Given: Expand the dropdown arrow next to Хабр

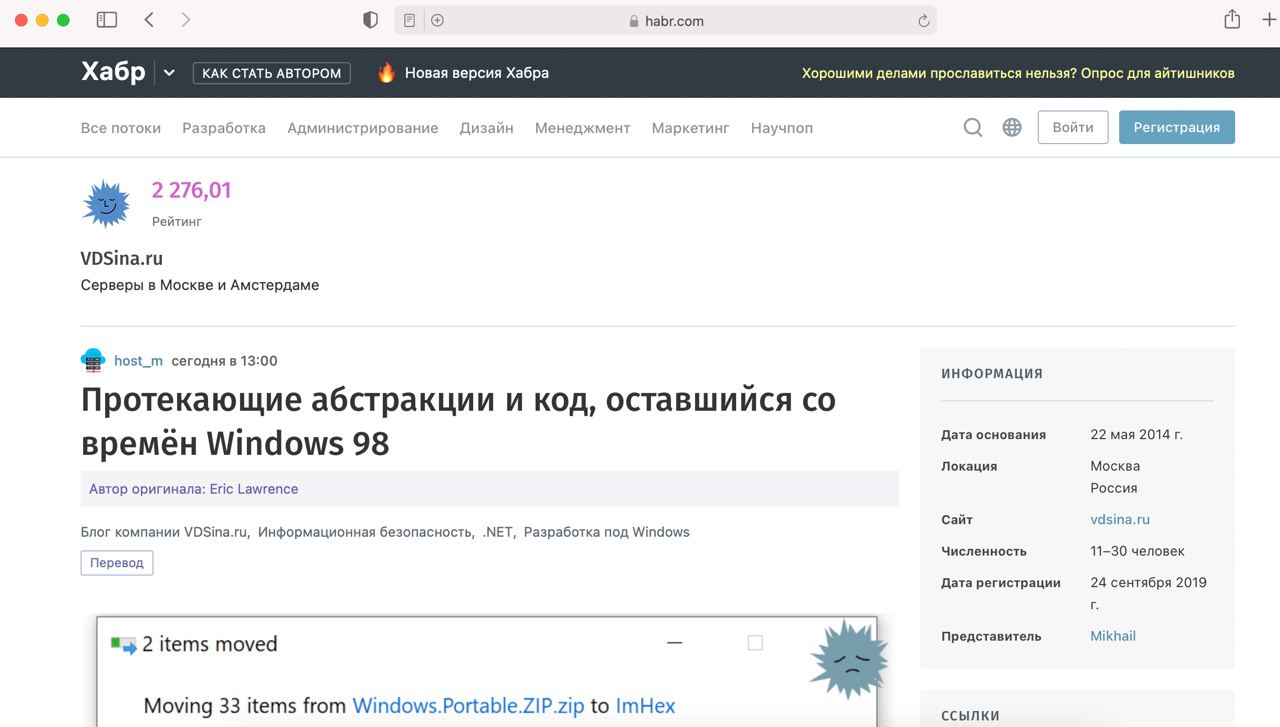Looking at the screenshot, I should click(x=169, y=73).
